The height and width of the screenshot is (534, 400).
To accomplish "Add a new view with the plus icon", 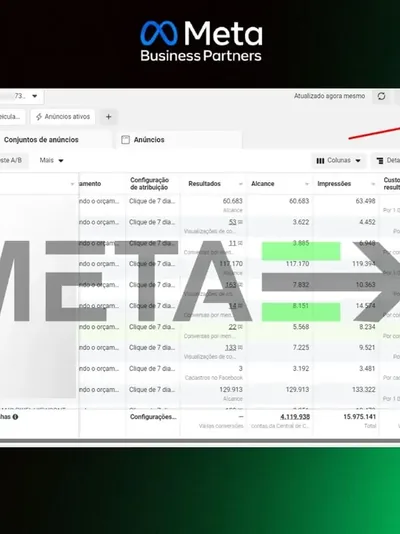I will point(108,117).
